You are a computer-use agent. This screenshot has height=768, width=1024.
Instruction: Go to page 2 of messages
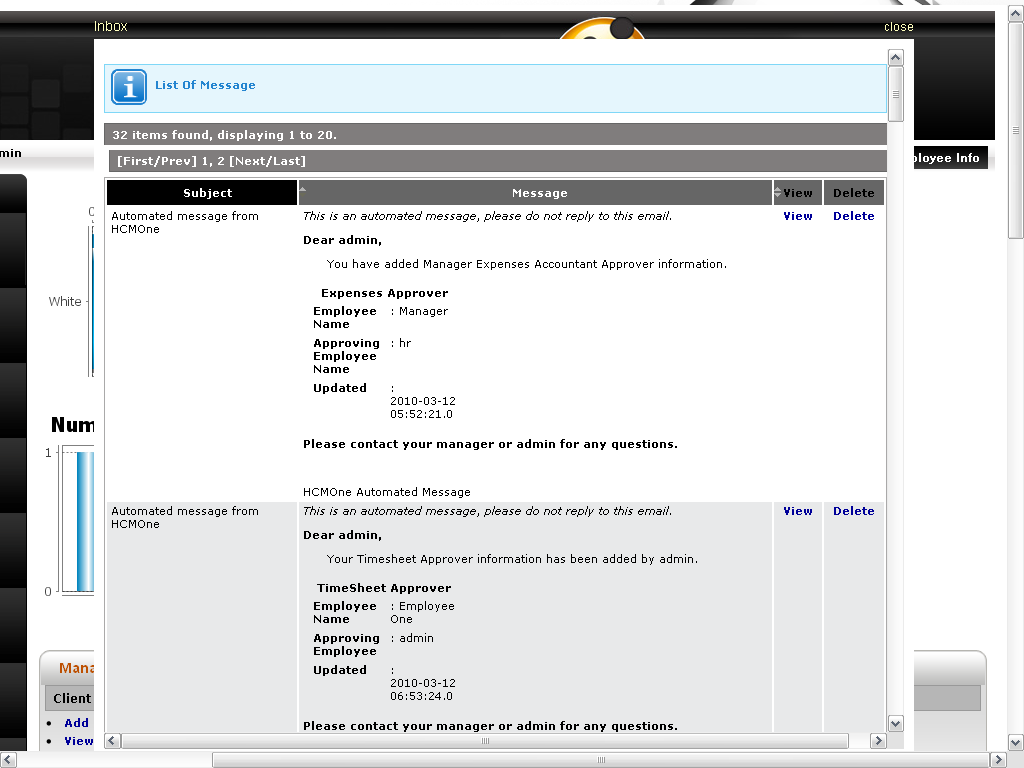pos(221,161)
